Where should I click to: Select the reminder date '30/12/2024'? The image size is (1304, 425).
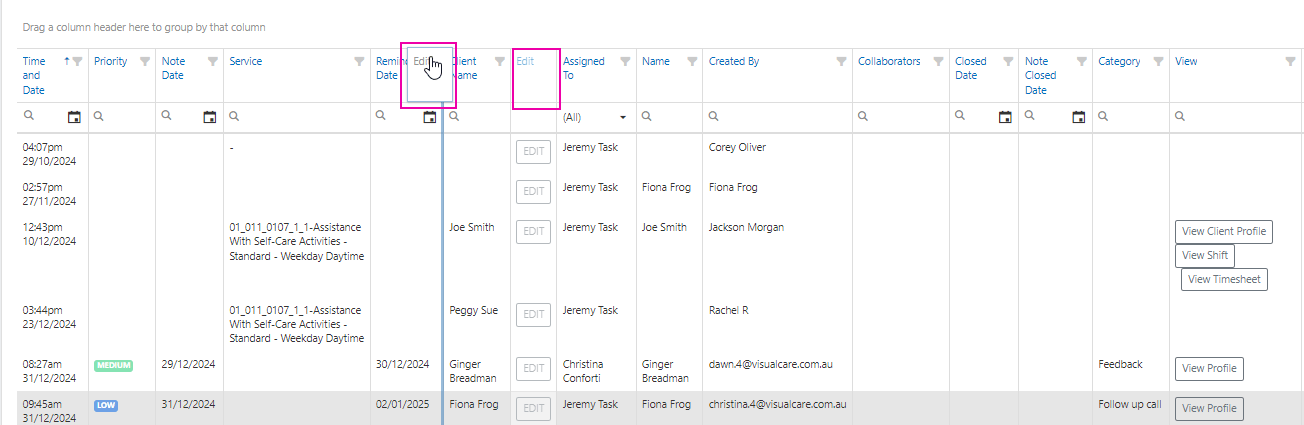point(403,364)
